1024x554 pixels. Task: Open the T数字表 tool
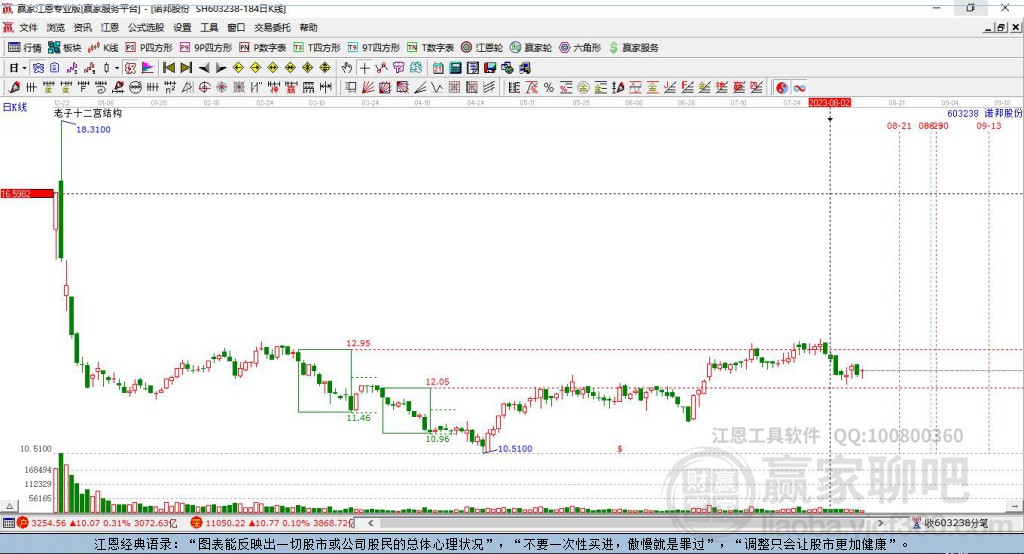point(430,48)
